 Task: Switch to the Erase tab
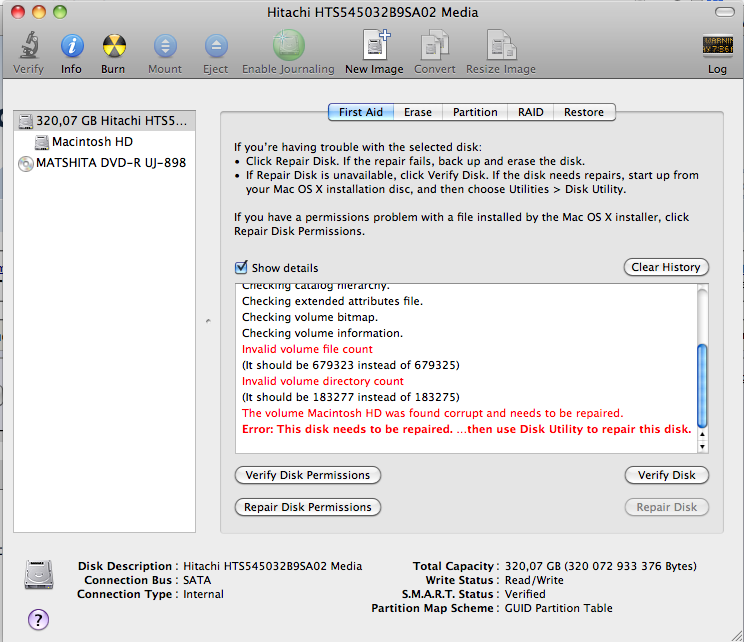pyautogui.click(x=418, y=112)
